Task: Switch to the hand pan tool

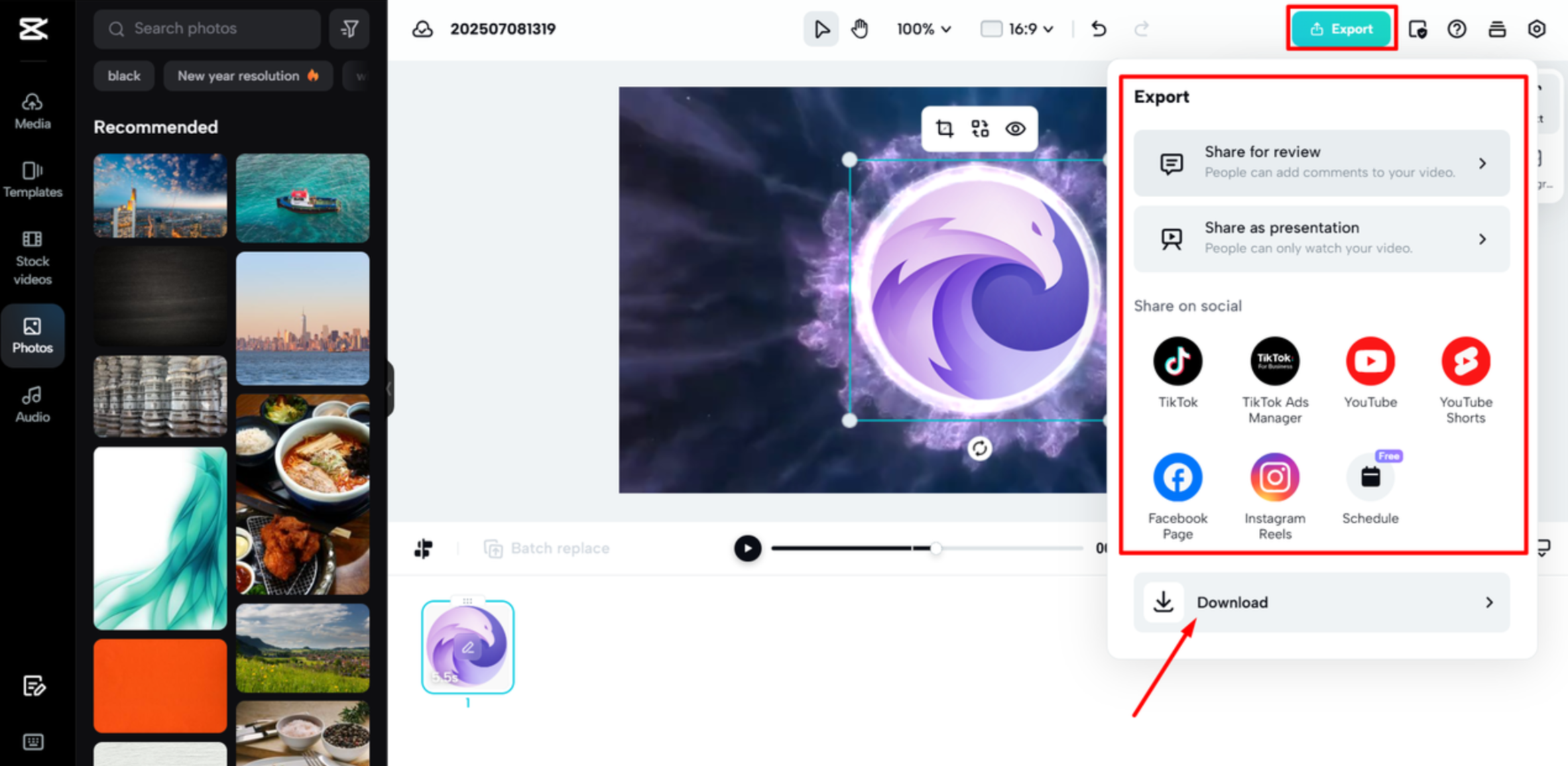Action: [859, 29]
